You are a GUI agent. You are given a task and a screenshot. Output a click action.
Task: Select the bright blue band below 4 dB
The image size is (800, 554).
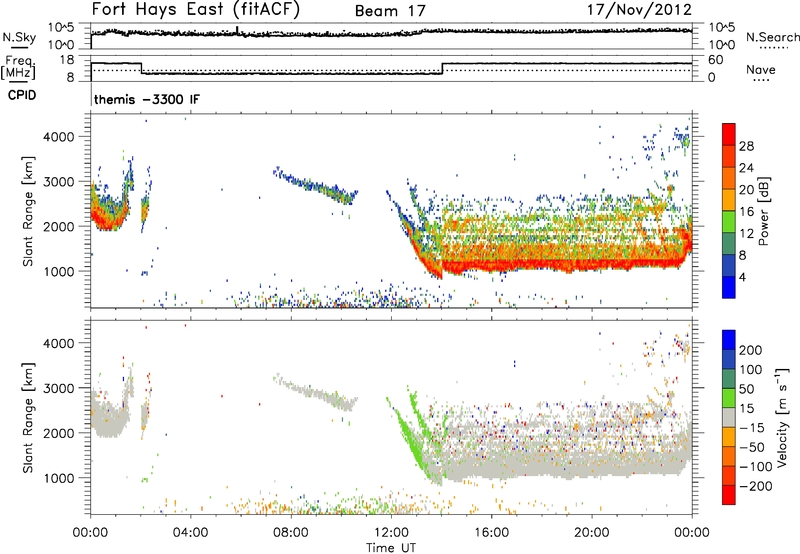point(729,287)
